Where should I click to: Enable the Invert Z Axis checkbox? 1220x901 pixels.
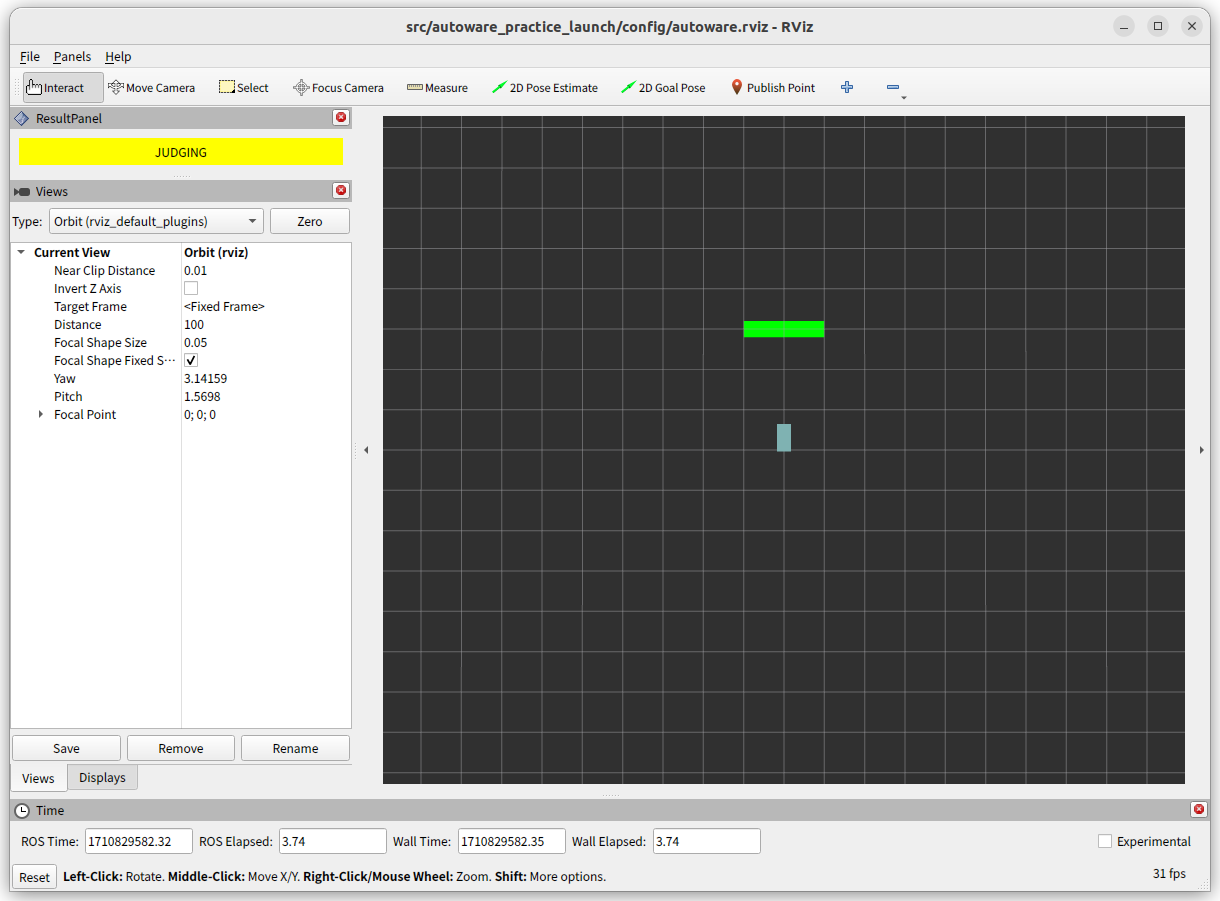(x=191, y=289)
